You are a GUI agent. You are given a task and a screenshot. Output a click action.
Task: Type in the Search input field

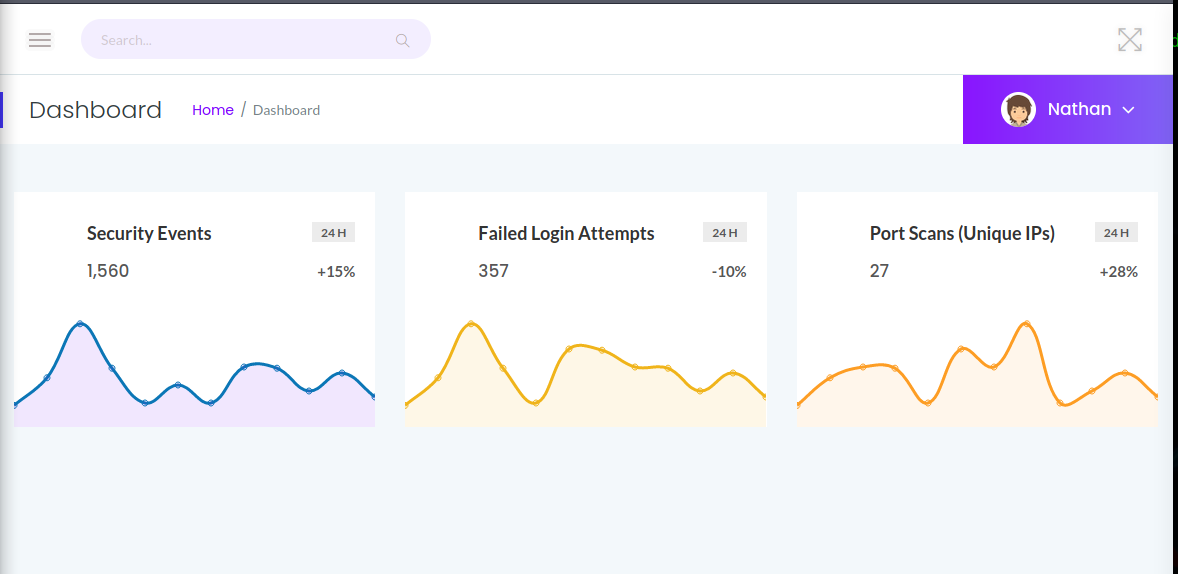coord(240,40)
